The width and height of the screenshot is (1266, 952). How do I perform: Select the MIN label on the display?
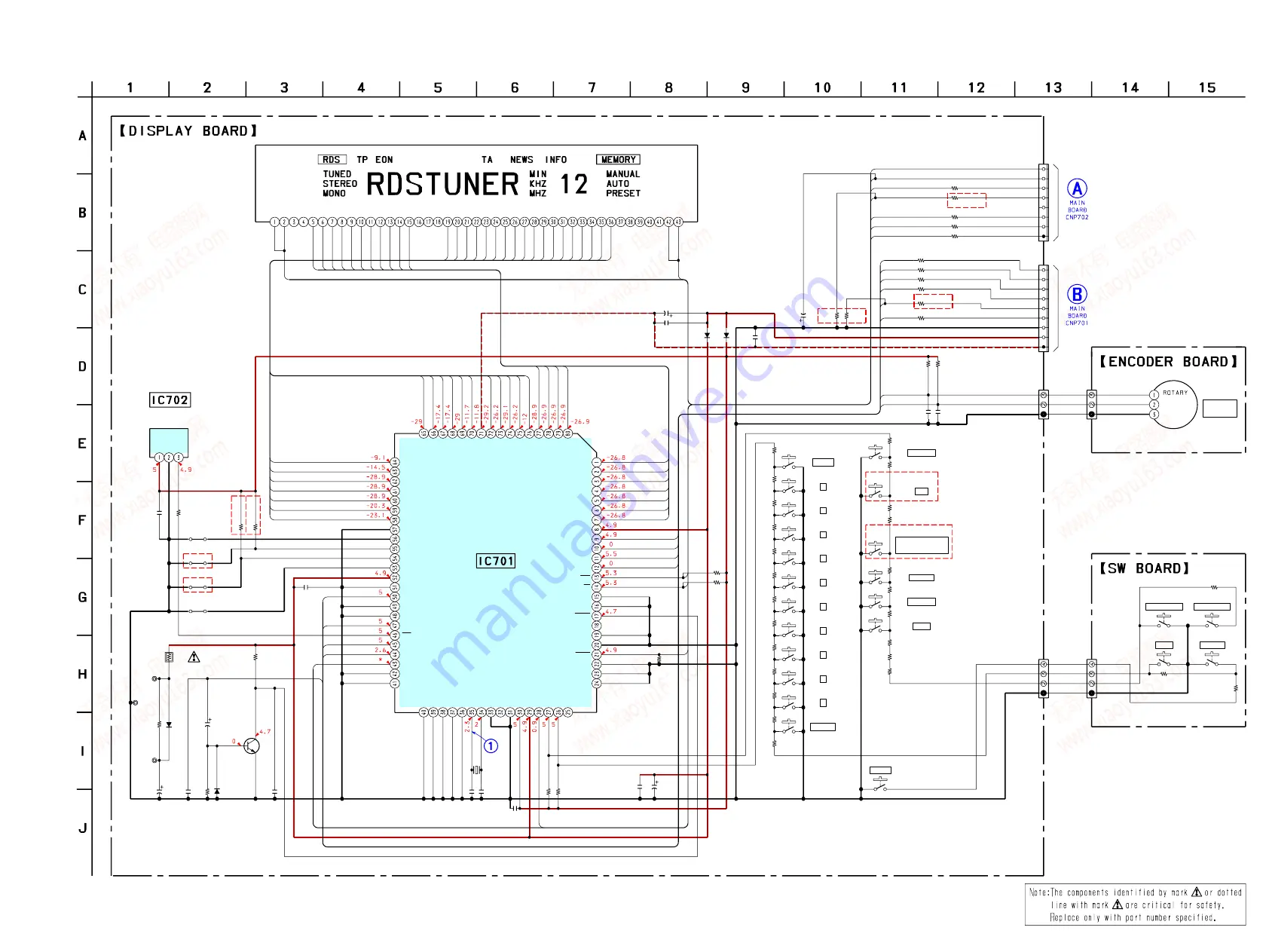click(538, 174)
